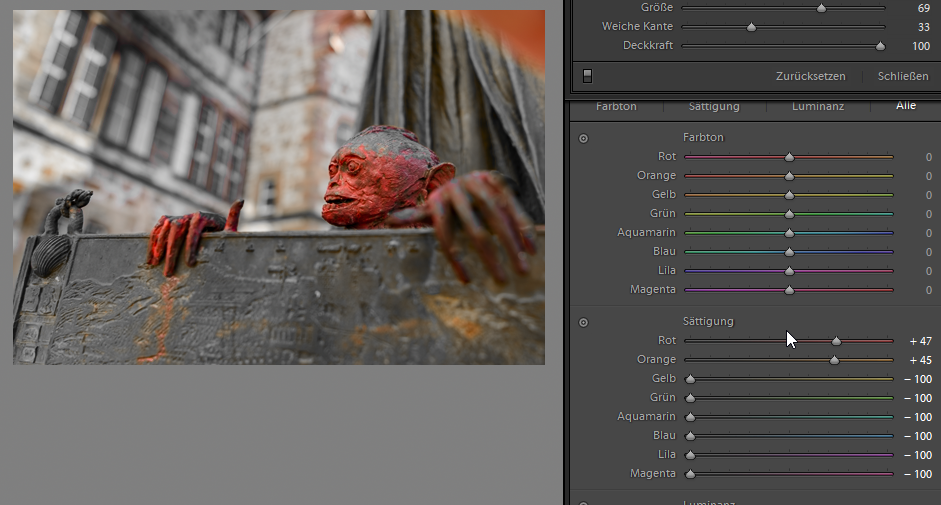941x505 pixels.
Task: Select the Alle tab
Action: click(905, 106)
